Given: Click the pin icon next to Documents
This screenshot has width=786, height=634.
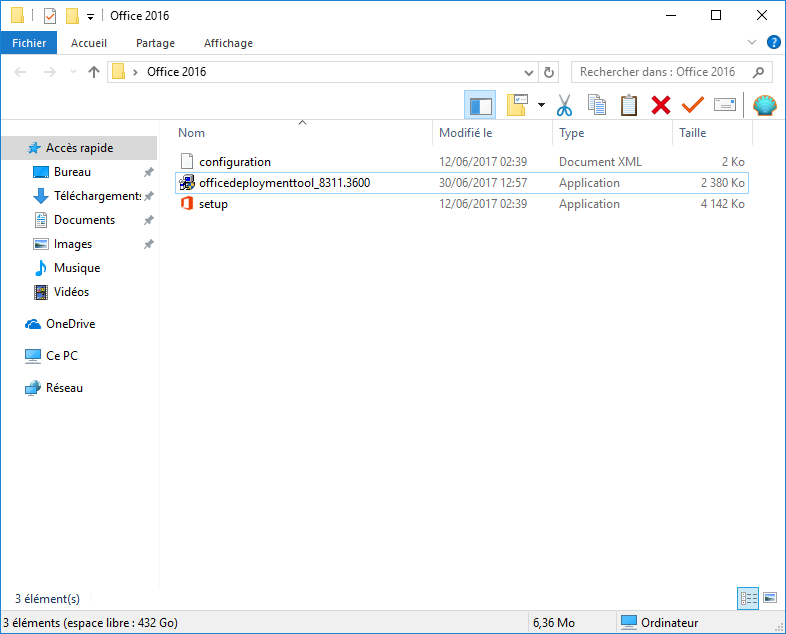Looking at the screenshot, I should [149, 220].
